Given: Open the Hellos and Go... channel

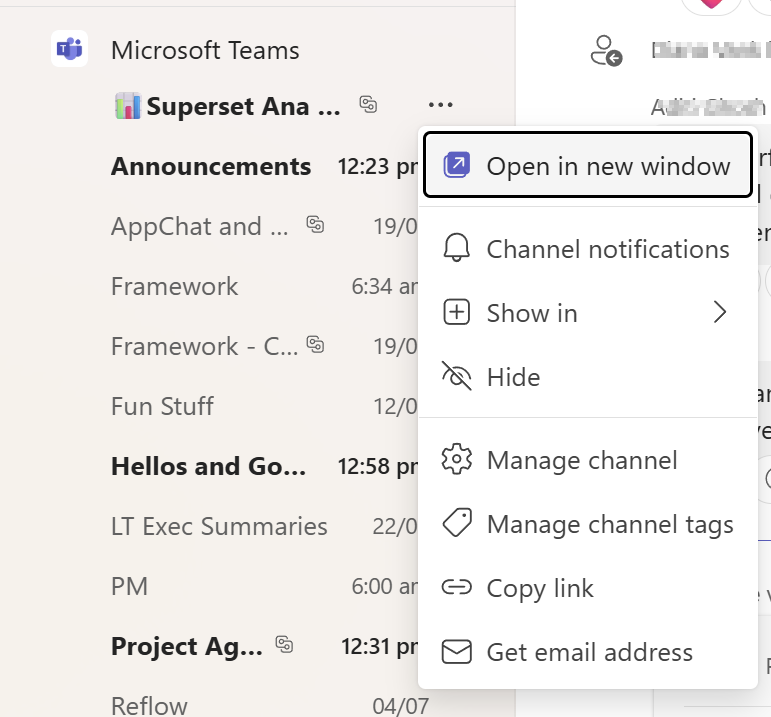Looking at the screenshot, I should pyautogui.click(x=208, y=466).
